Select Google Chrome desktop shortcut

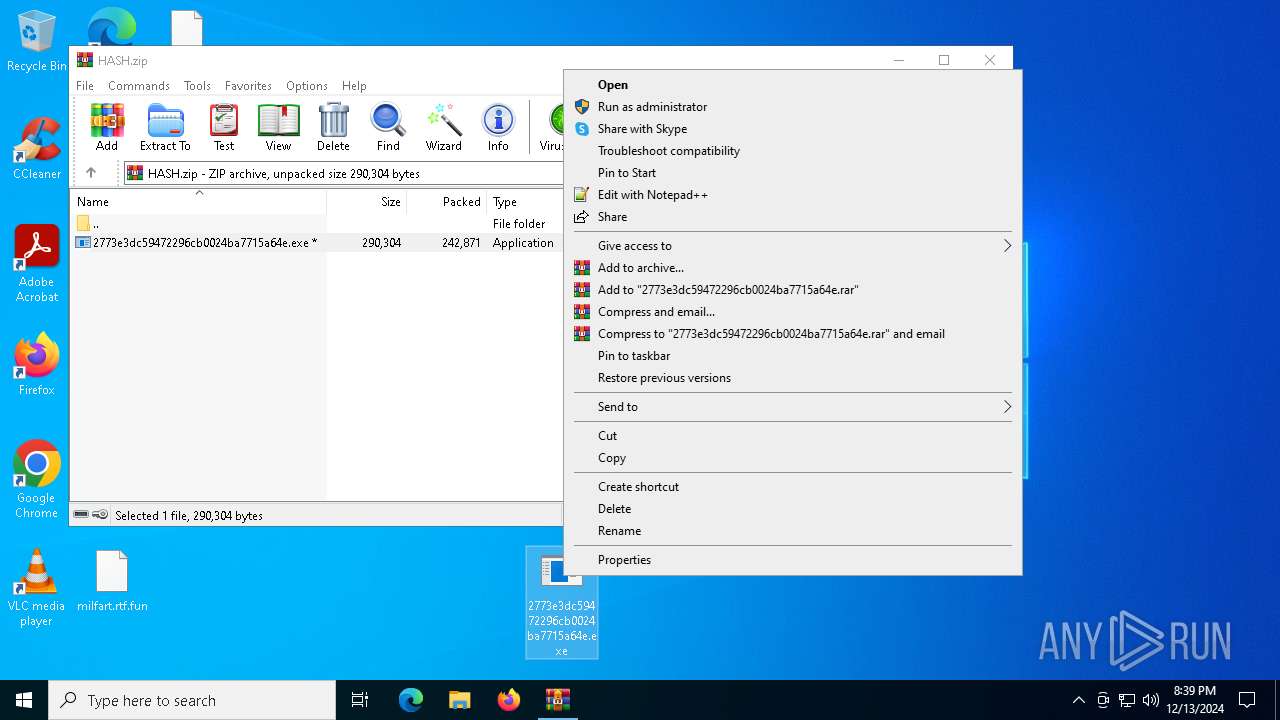[x=36, y=480]
